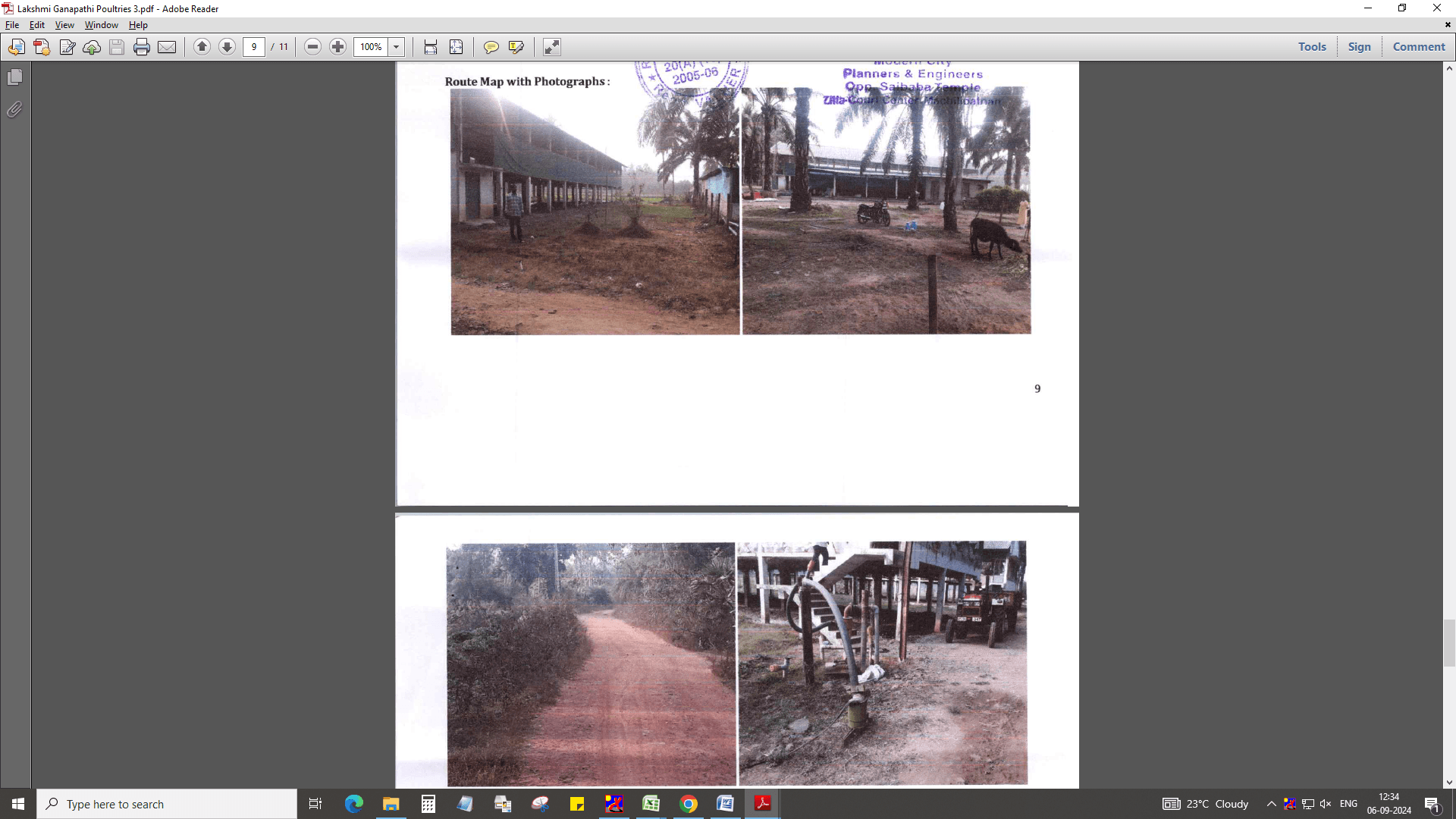Click Adobe Reader taskbar icon
This screenshot has height=819, width=1456.
pos(762,804)
